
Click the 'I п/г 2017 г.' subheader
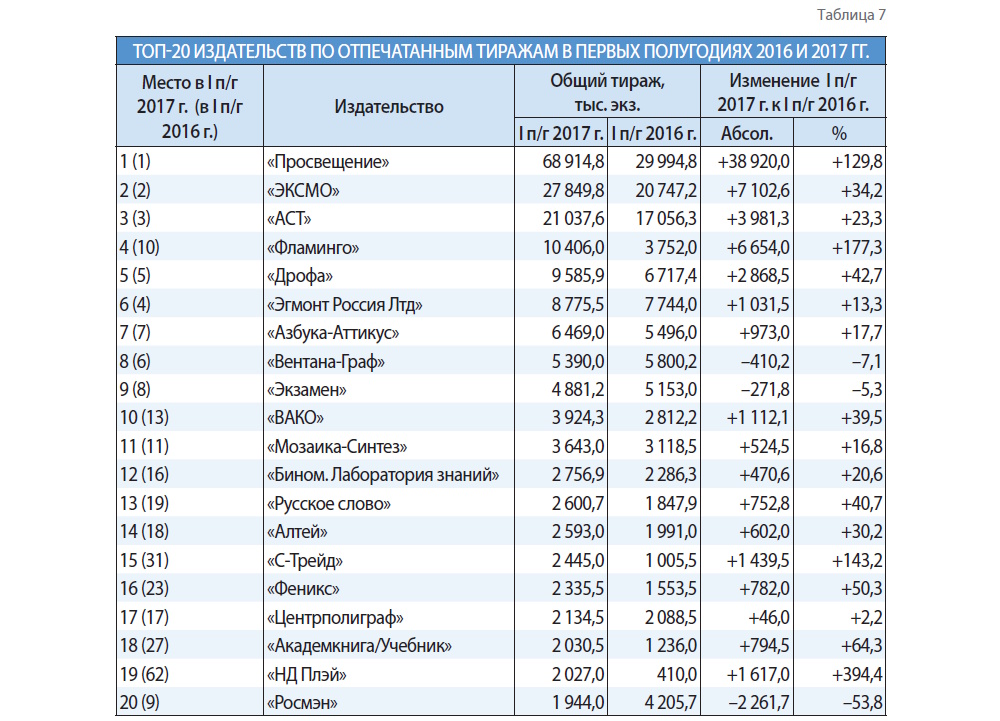coord(561,133)
